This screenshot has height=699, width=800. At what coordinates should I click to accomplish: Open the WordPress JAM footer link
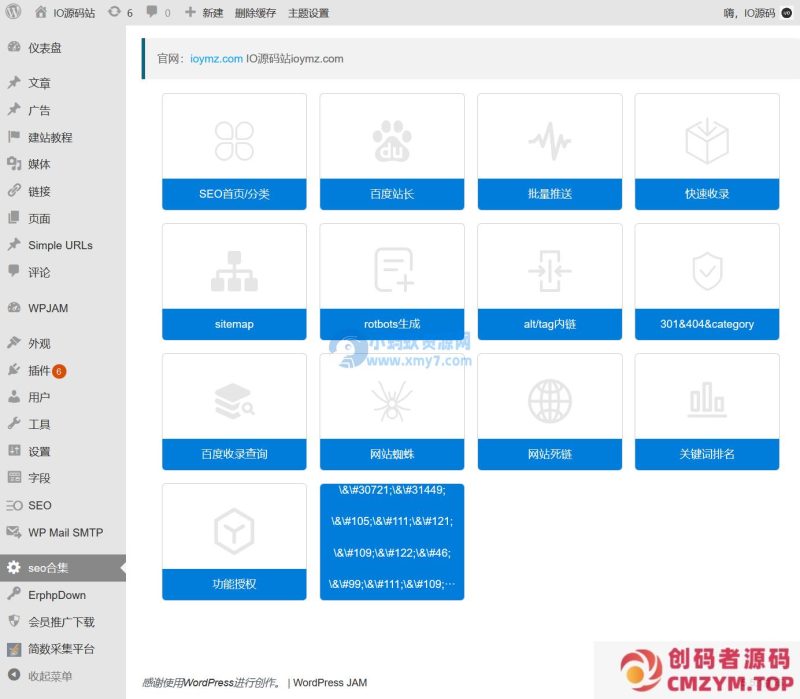pyautogui.click(x=328, y=682)
